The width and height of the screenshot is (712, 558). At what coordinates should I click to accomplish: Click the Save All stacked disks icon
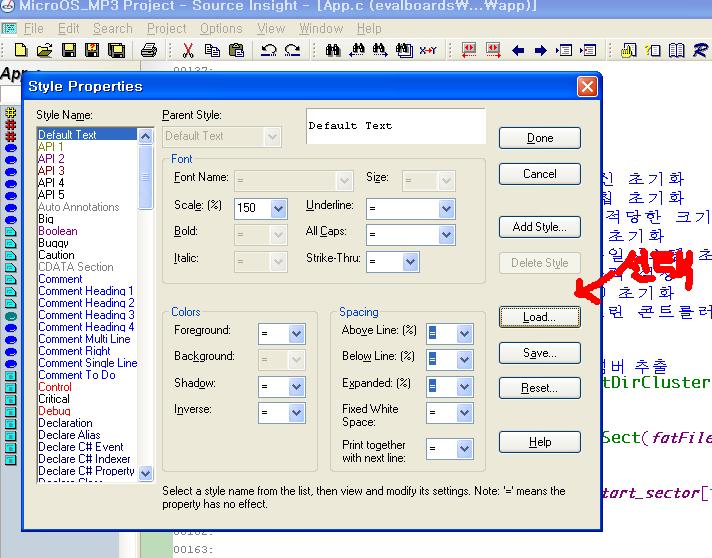[x=117, y=50]
